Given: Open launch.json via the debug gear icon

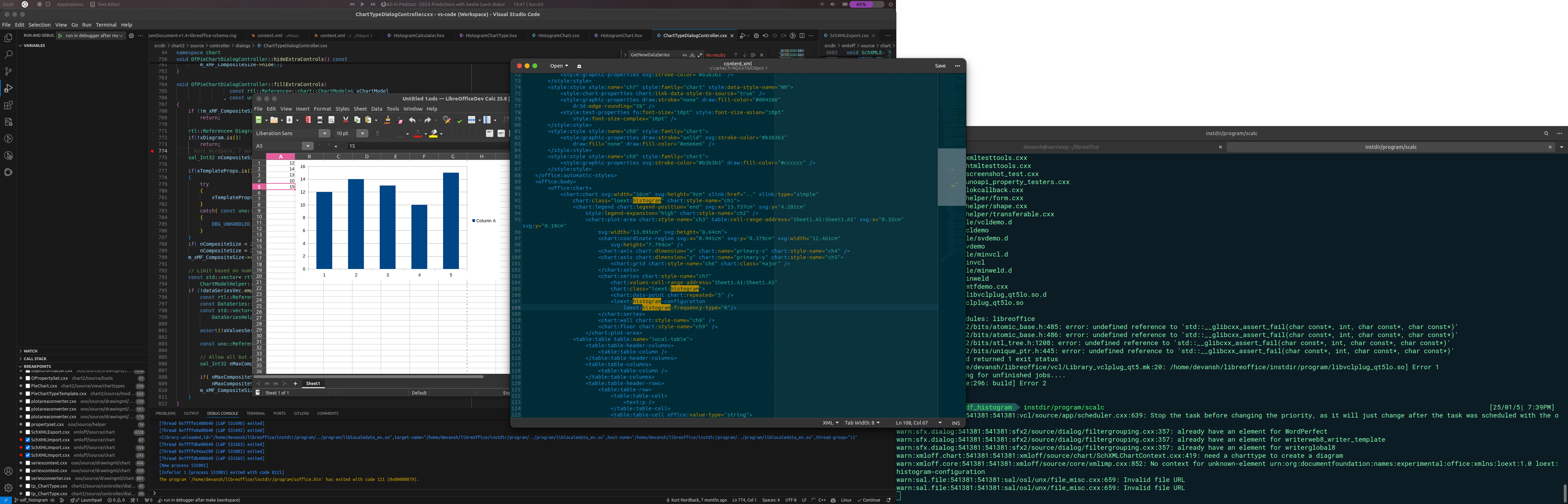Looking at the screenshot, I should point(131,35).
